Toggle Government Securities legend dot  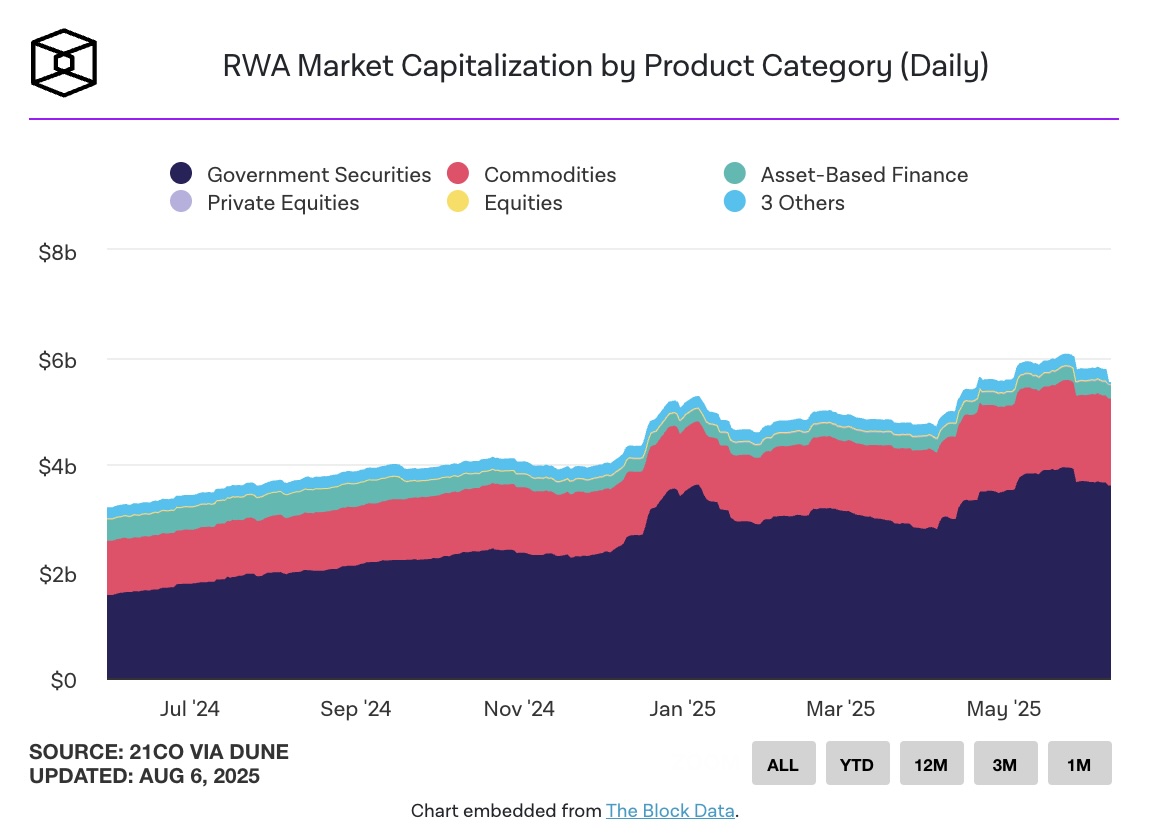pyautogui.click(x=181, y=174)
